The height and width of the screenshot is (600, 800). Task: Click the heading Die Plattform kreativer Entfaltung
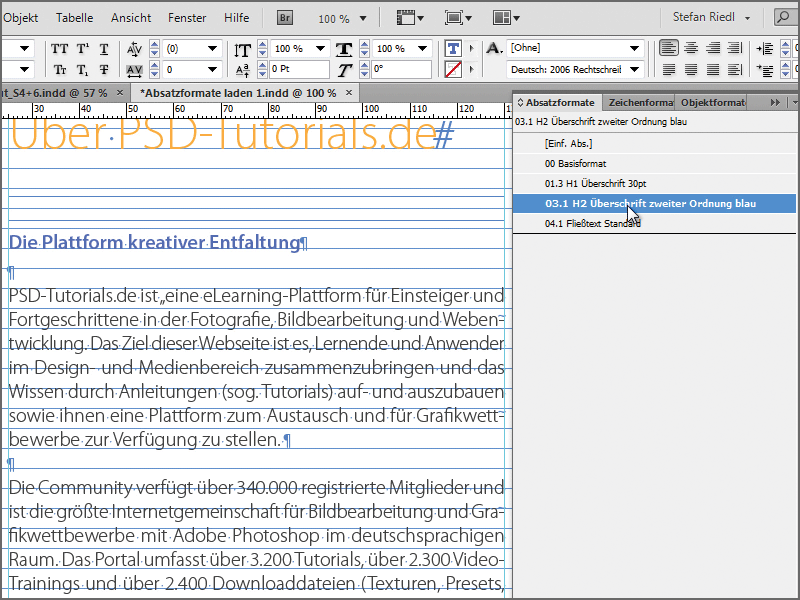click(x=154, y=242)
